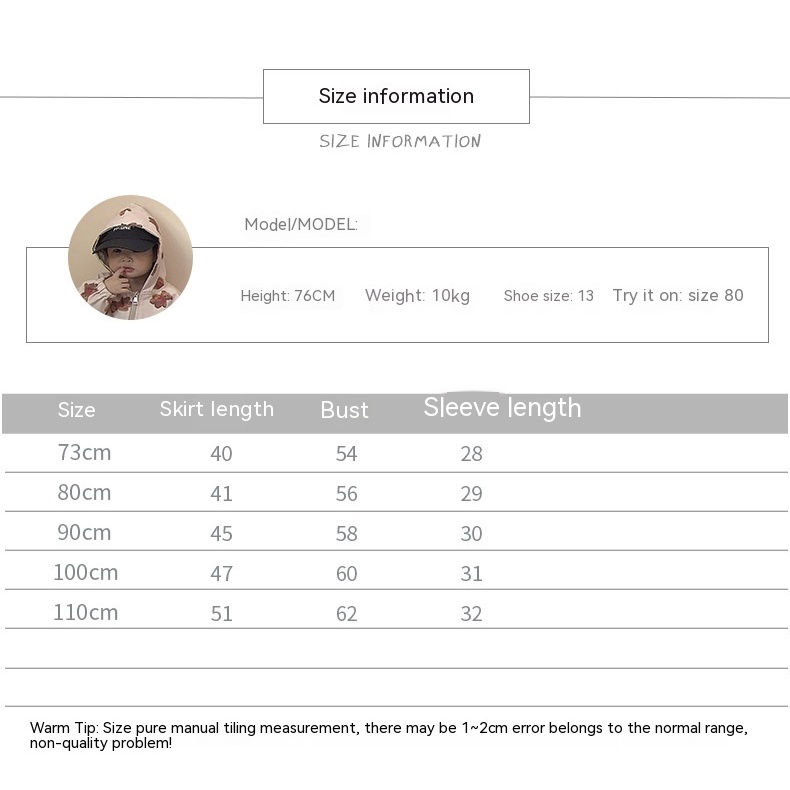790x790 pixels.
Task: Click the 100cm size row label
Action: pos(85,572)
